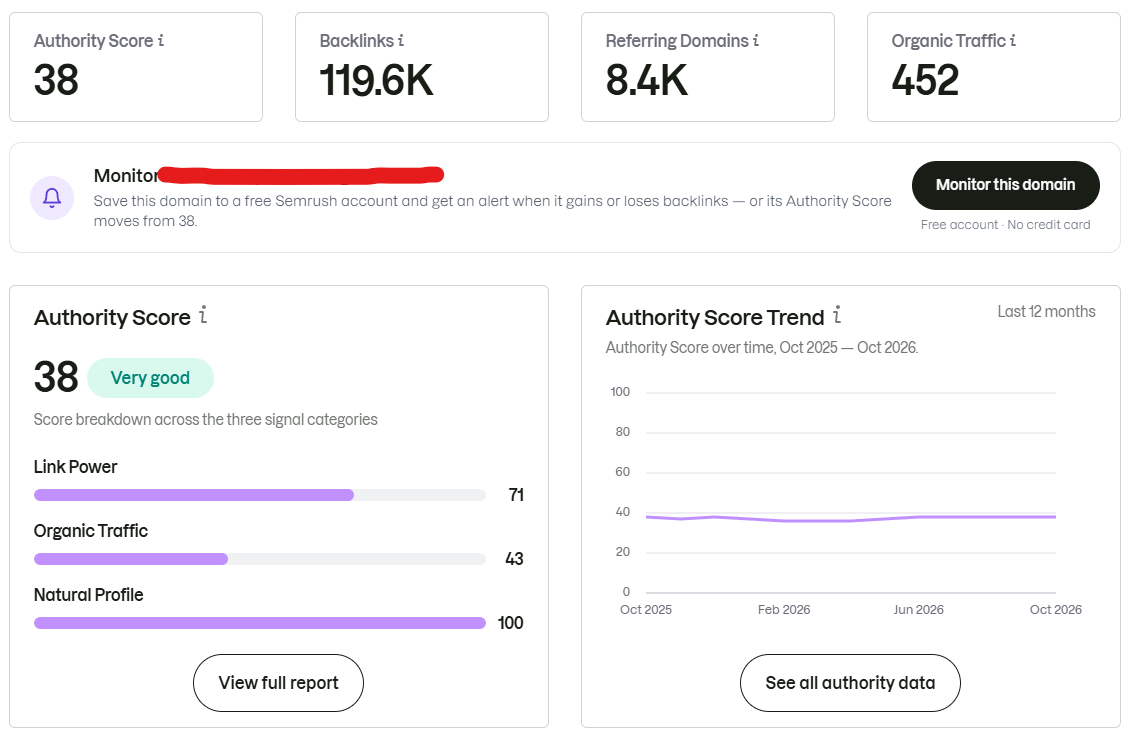Viewport: 1131px width, 741px height.
Task: Click the Link Power score value 71
Action: 516,495
